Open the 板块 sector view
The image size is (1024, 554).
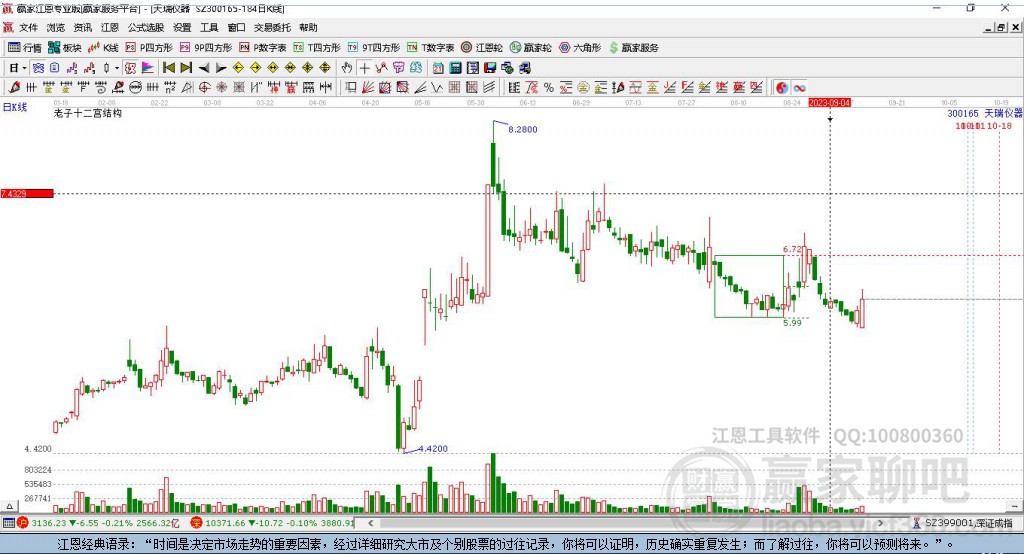coord(65,48)
